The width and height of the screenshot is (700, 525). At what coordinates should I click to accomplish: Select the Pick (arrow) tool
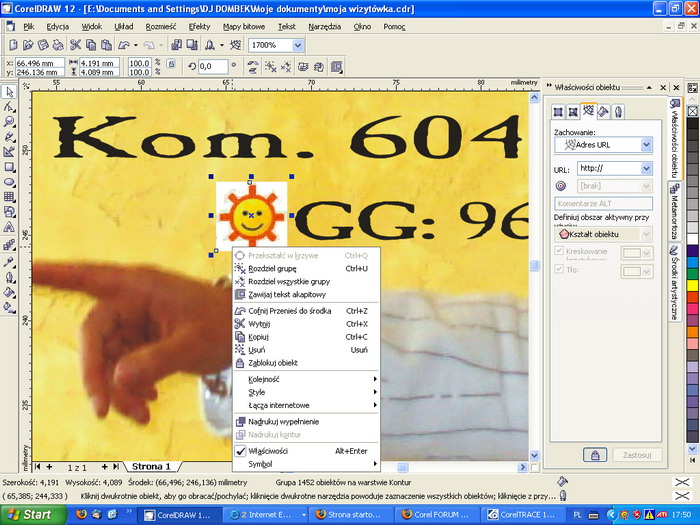point(9,92)
